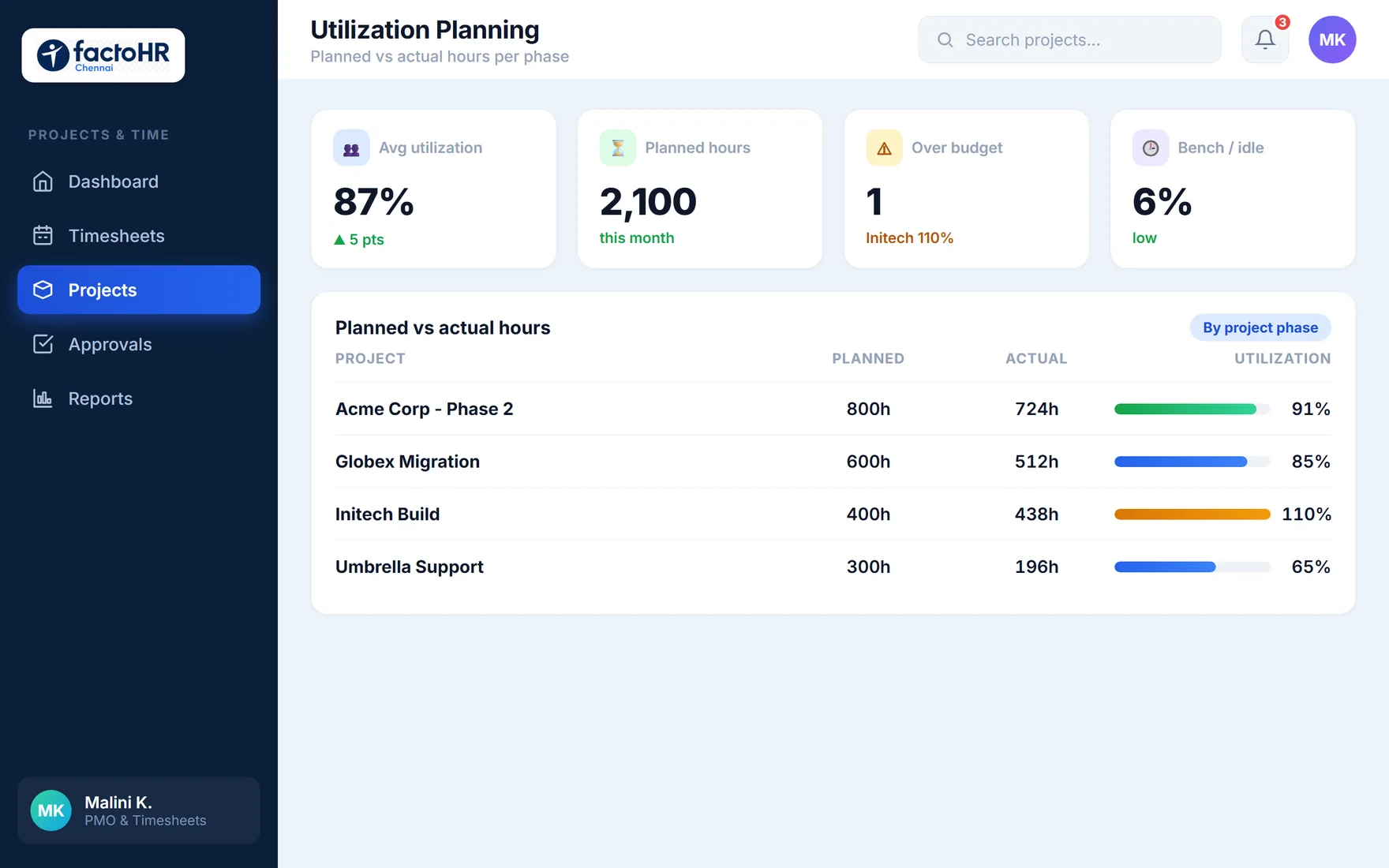
Task: Click Planned vs actual hours heading
Action: pos(443,327)
